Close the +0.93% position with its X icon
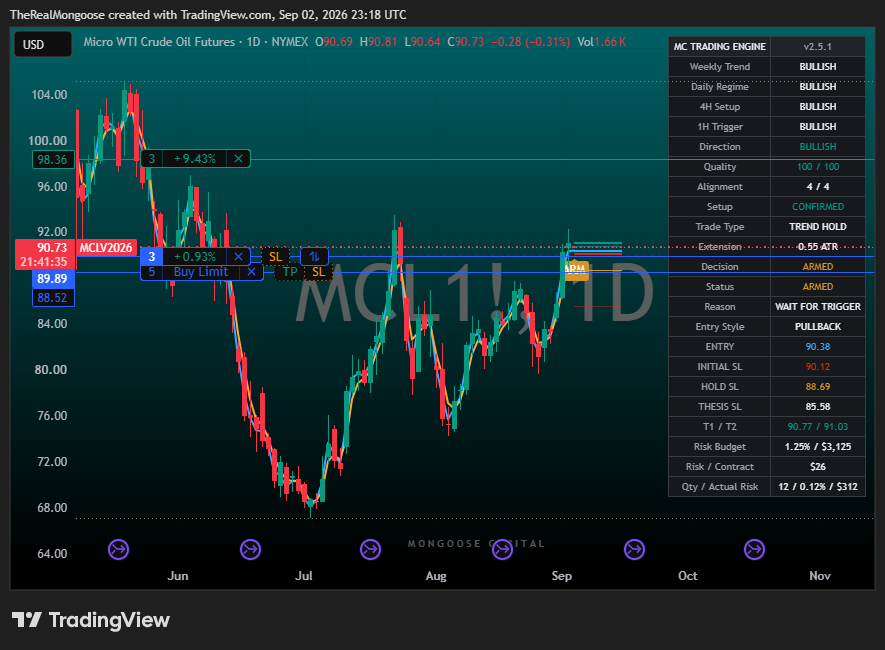Screen dimensions: 885x650 coord(238,257)
